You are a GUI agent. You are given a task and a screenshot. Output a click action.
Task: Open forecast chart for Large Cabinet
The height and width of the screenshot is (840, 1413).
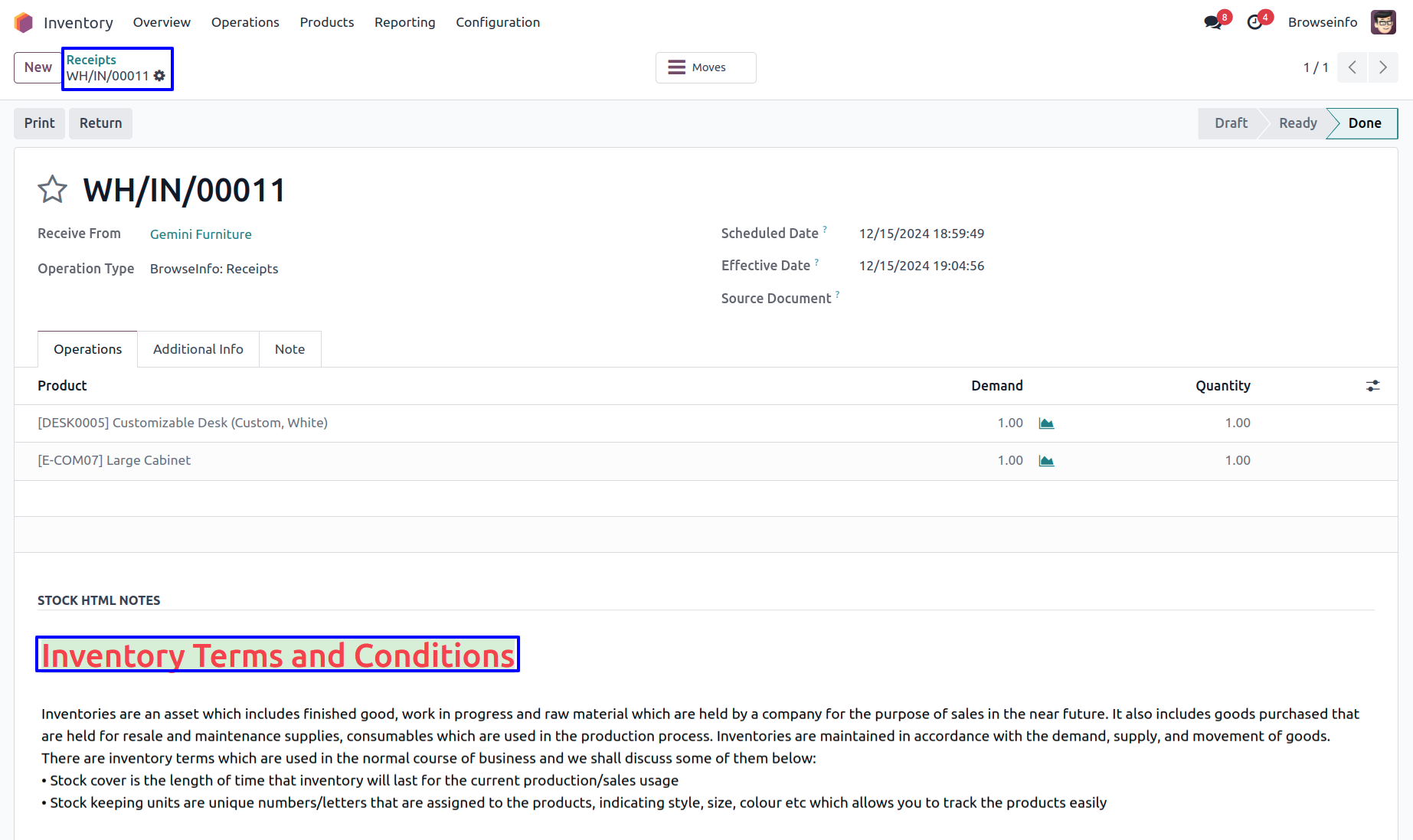(1046, 461)
